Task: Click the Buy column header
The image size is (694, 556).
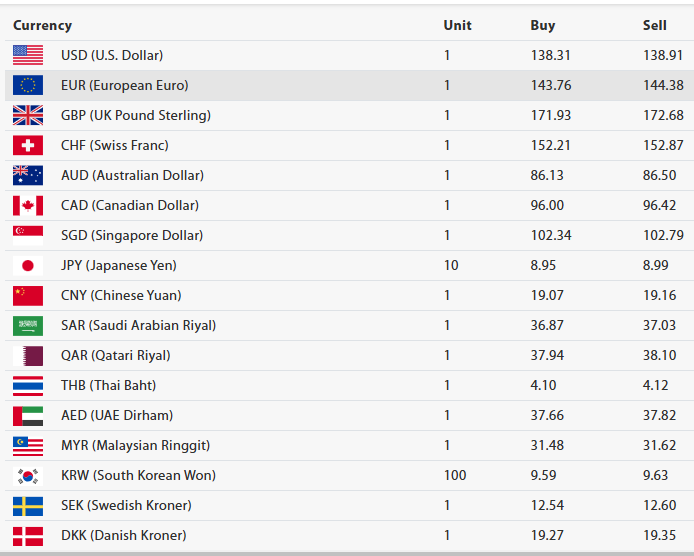Action: point(543,25)
